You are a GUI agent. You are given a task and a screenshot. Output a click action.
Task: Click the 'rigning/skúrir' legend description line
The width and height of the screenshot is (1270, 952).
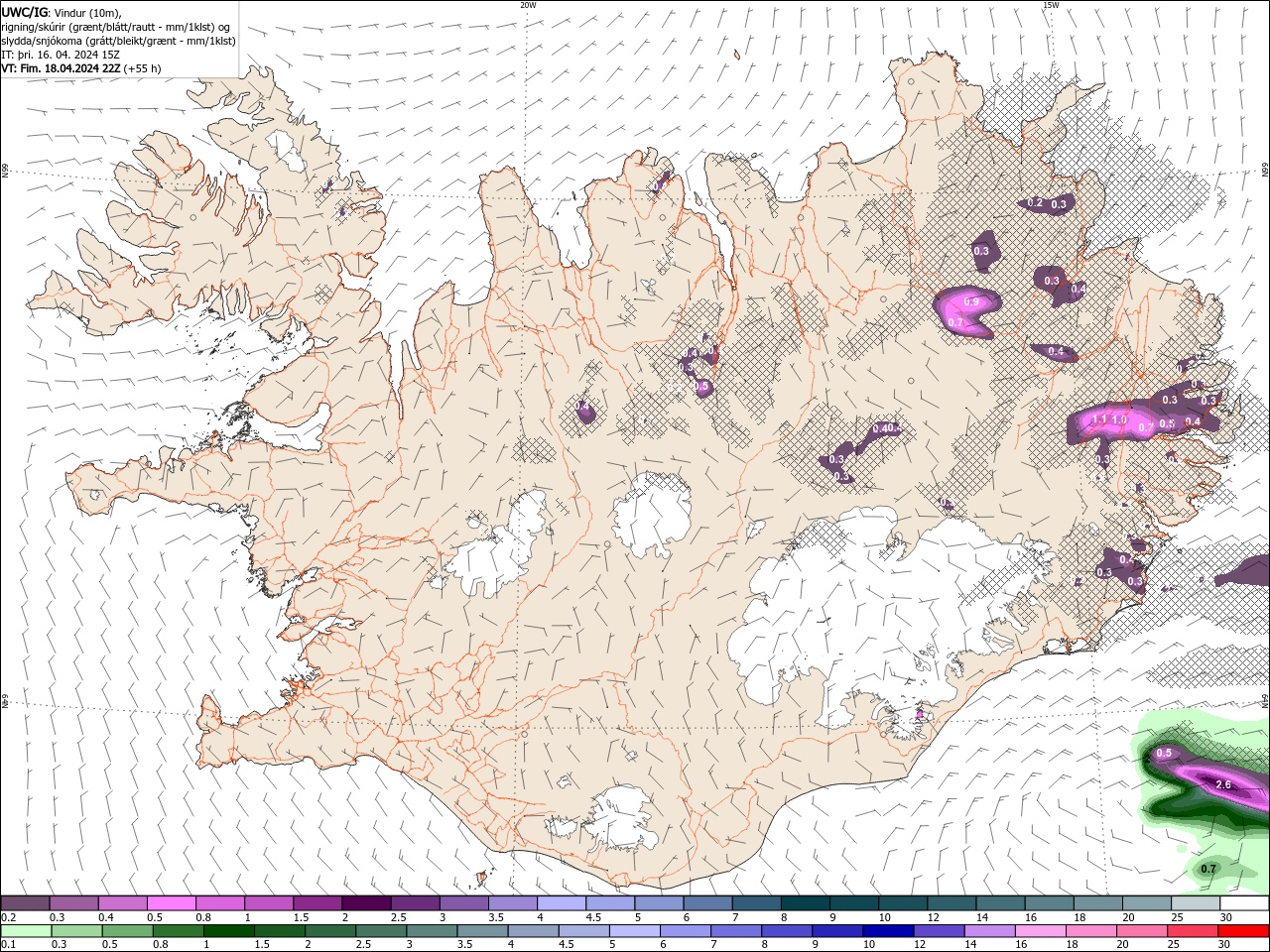pyautogui.click(x=116, y=27)
